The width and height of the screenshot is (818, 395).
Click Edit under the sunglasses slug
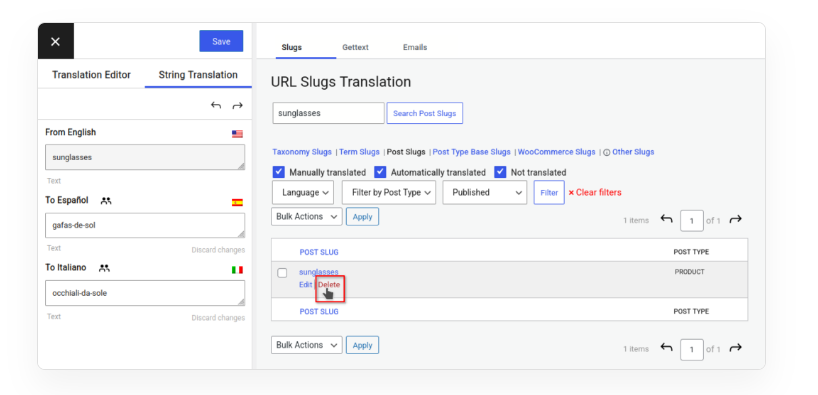[306, 285]
